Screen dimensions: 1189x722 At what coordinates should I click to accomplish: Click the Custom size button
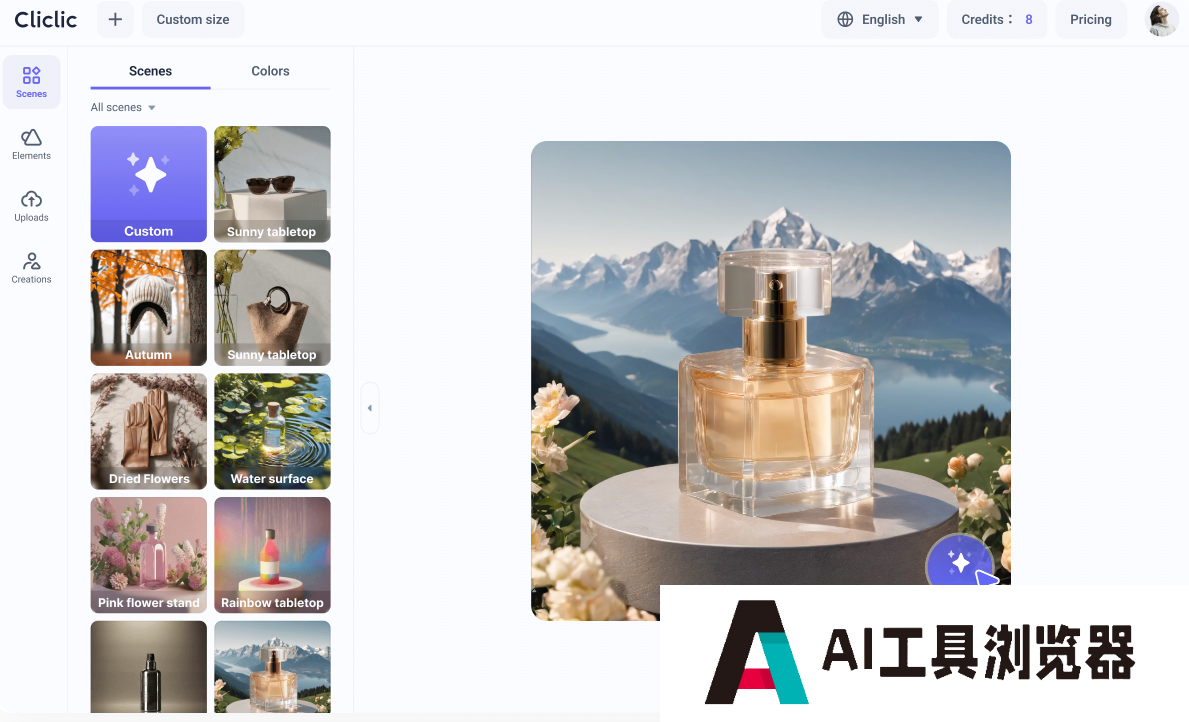coord(193,19)
